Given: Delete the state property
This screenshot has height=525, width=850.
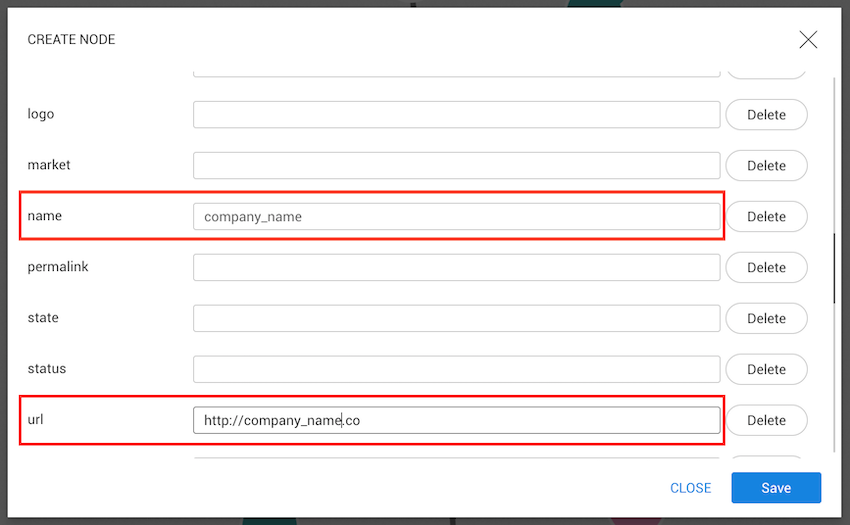Looking at the screenshot, I should pyautogui.click(x=766, y=319).
